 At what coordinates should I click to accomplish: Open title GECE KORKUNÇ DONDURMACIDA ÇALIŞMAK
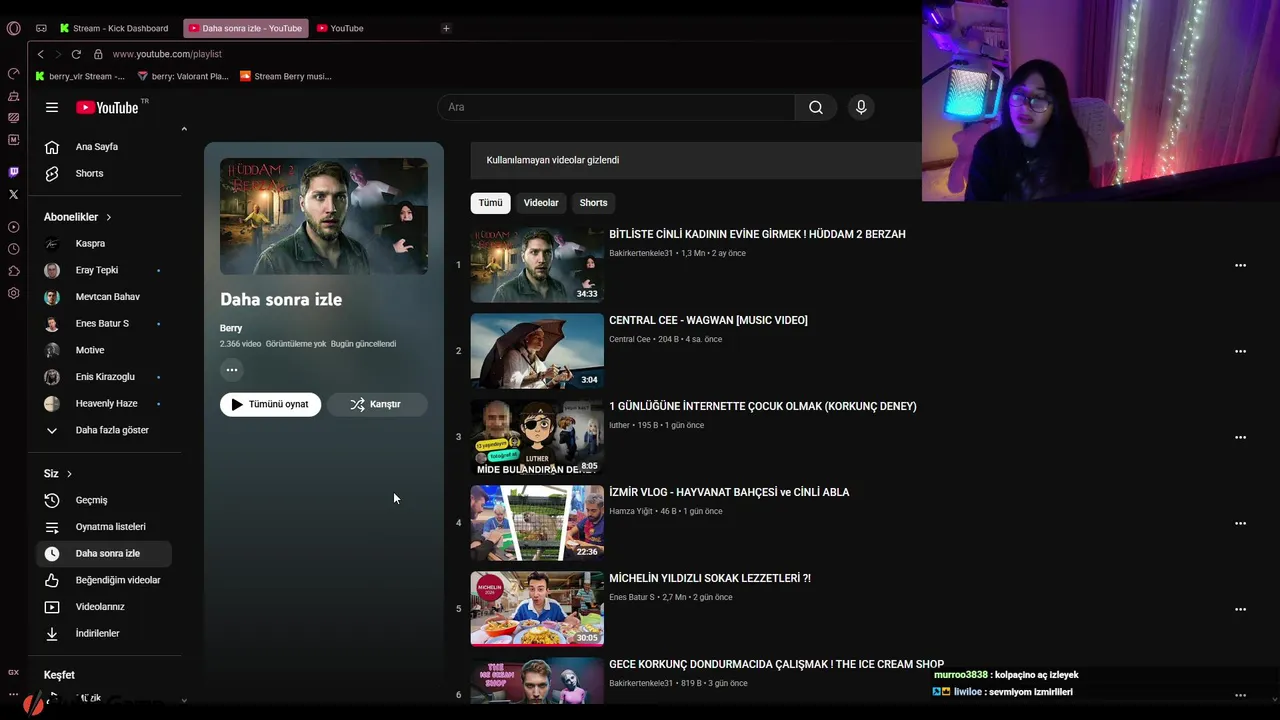776,664
